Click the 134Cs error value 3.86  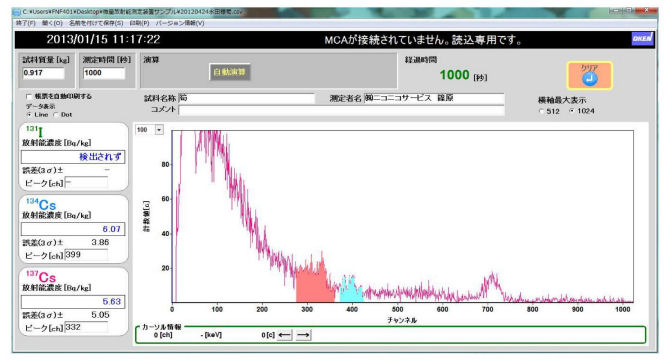100,242
